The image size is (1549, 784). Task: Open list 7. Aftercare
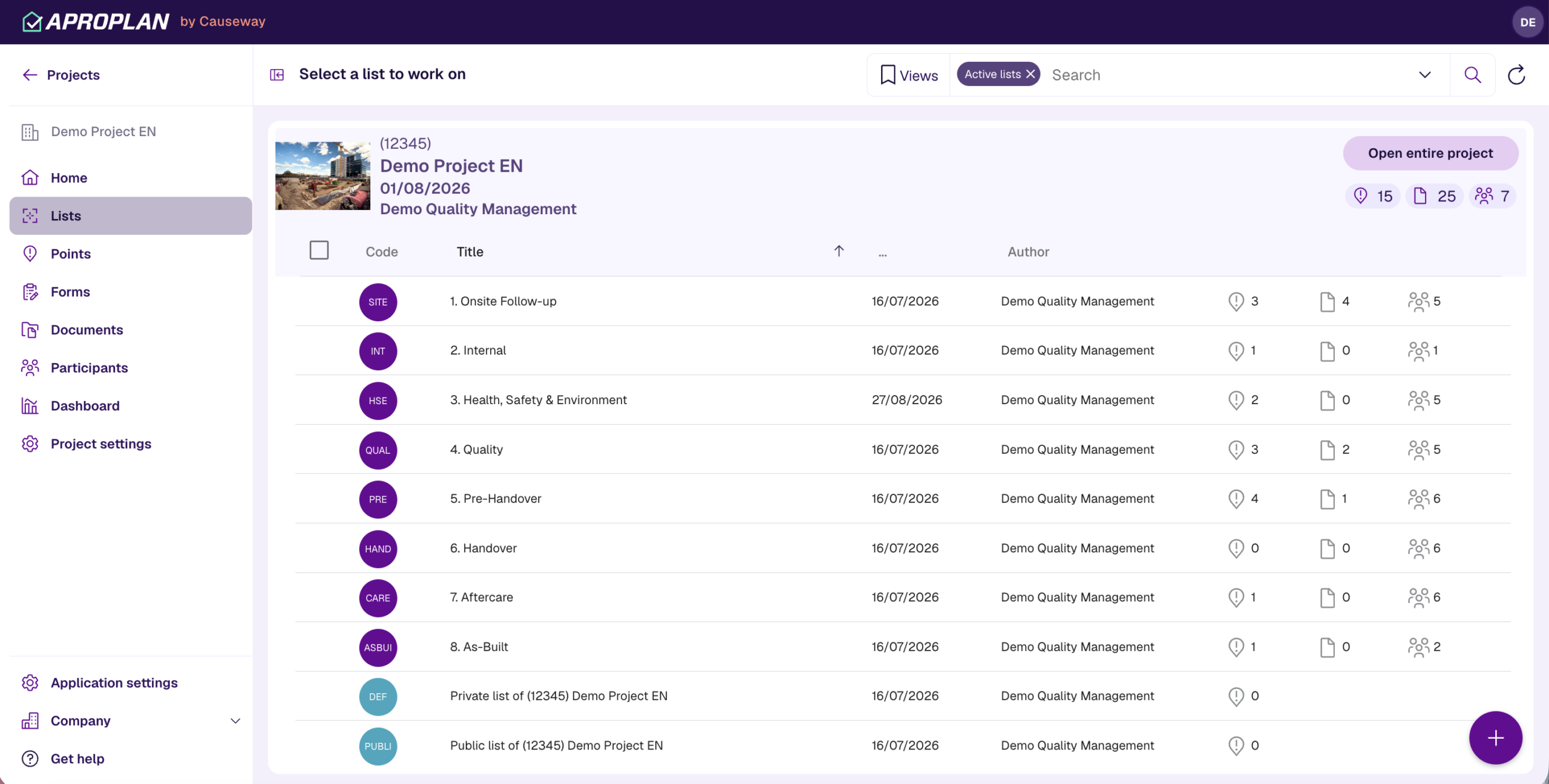481,597
